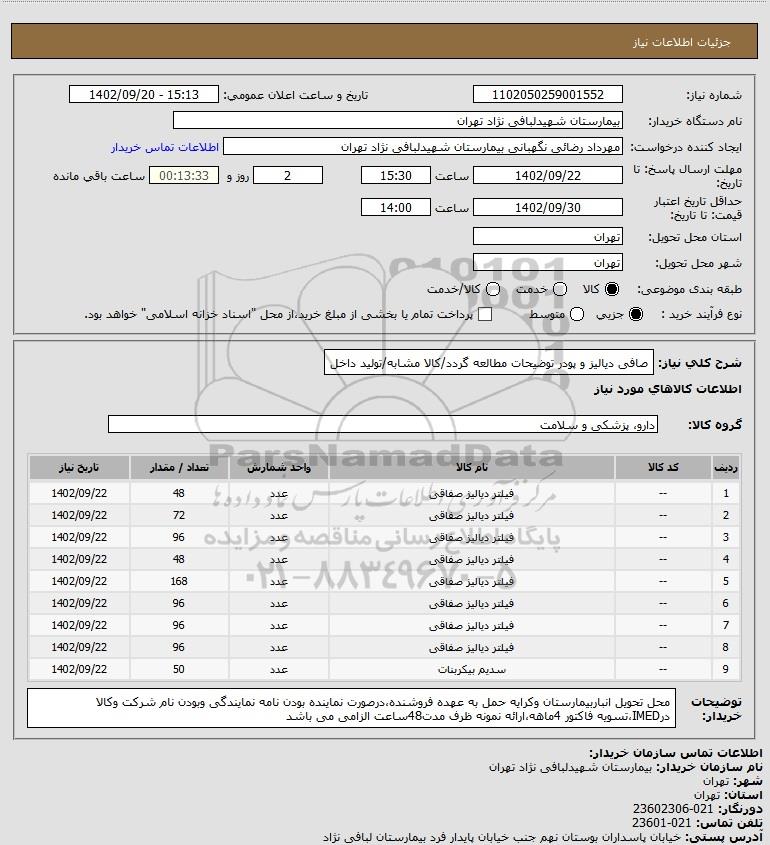Click the delivery province field تهران
Screen dimensions: 770x845
click(x=547, y=237)
